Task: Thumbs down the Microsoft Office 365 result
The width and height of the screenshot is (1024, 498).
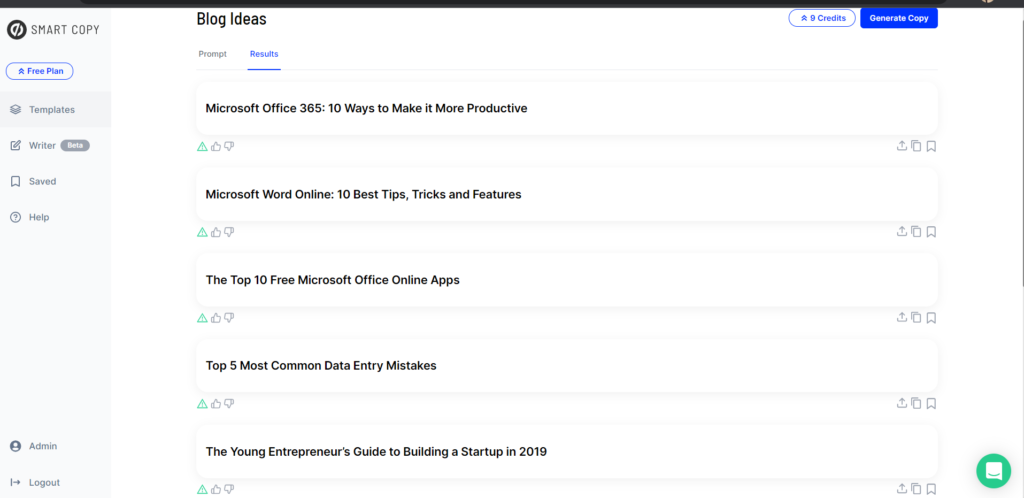Action: 229,146
